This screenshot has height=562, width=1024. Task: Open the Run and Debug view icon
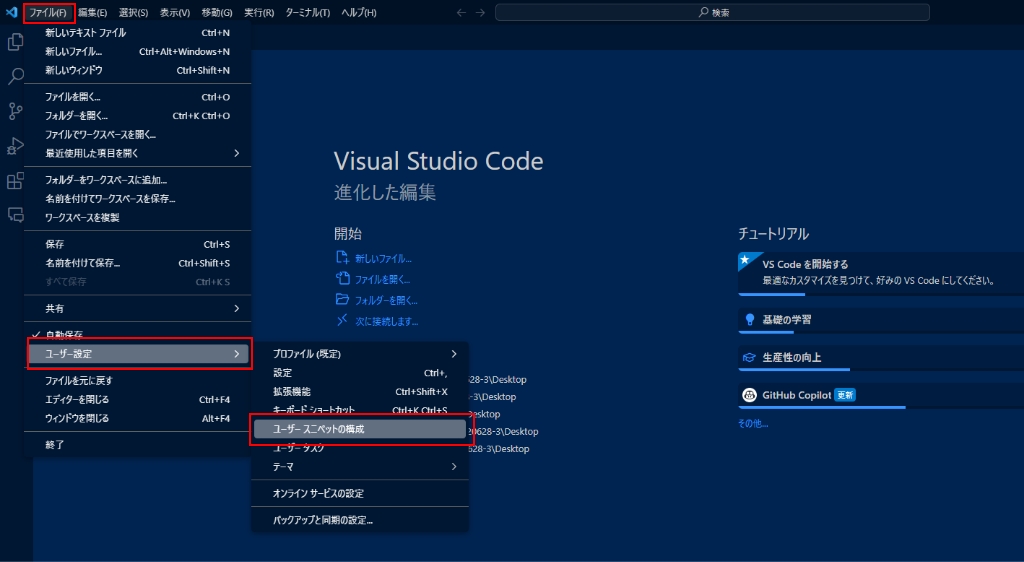(15, 146)
